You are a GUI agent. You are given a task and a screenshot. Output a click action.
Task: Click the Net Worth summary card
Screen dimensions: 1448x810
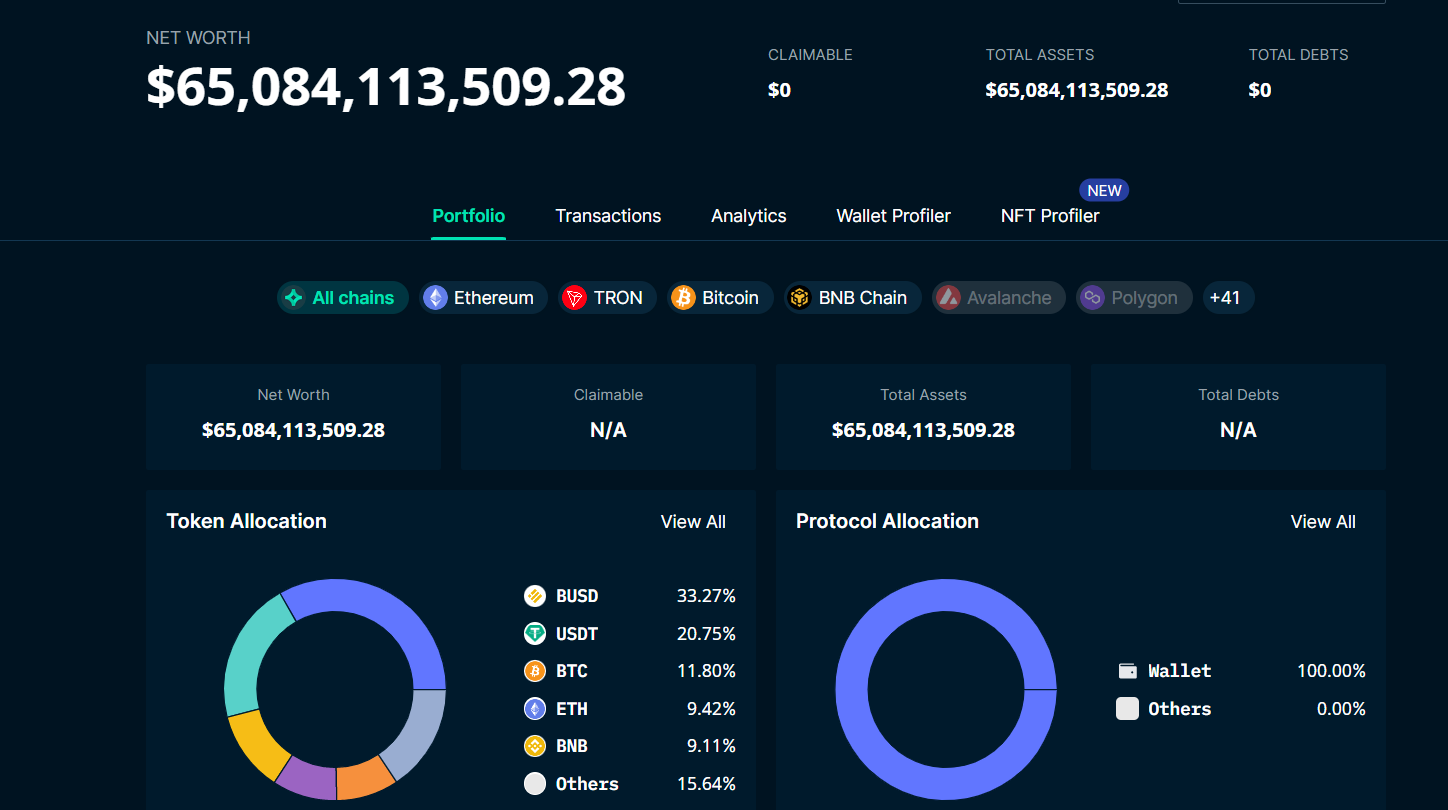pyautogui.click(x=293, y=417)
